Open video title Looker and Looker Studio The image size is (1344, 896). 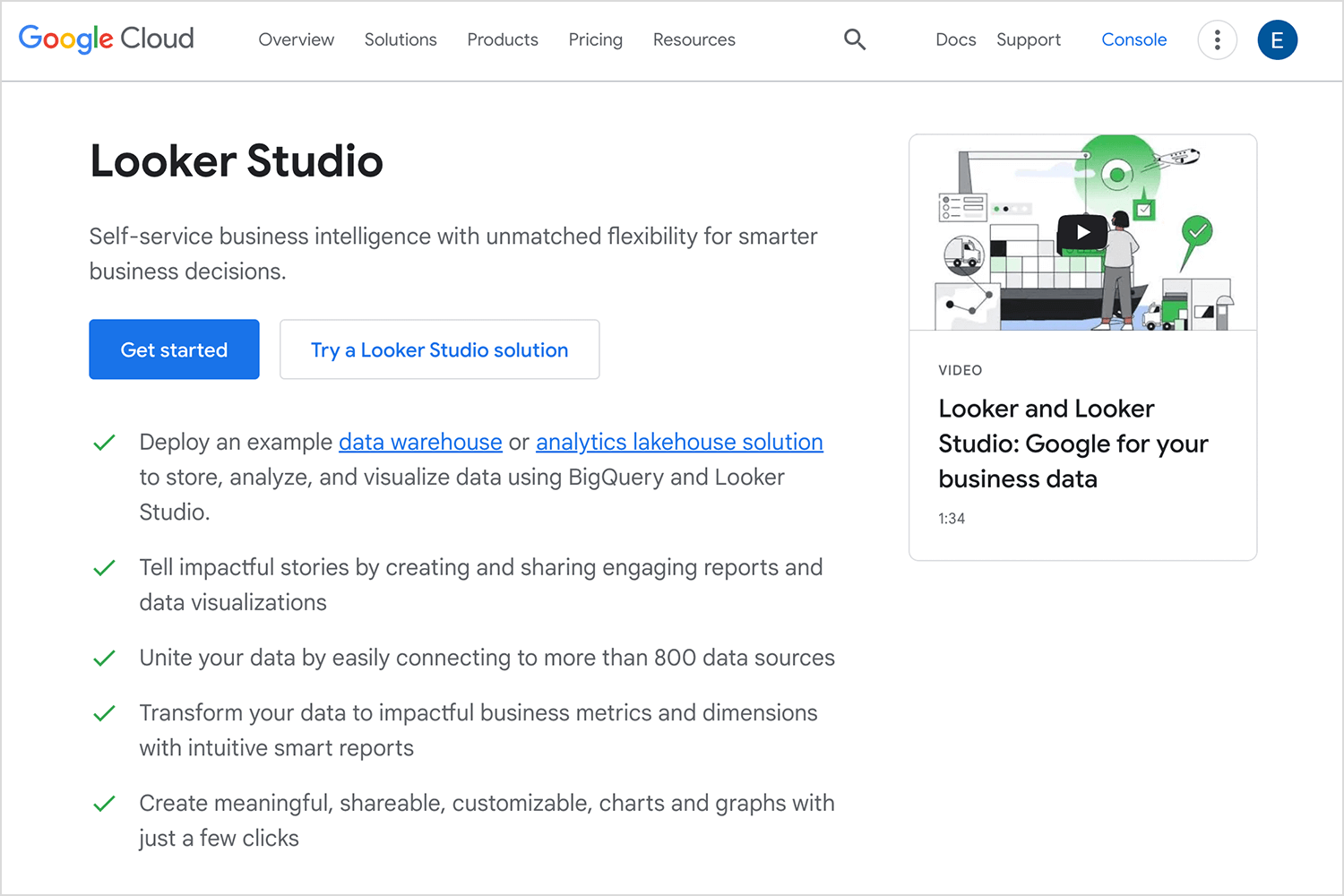point(1073,444)
